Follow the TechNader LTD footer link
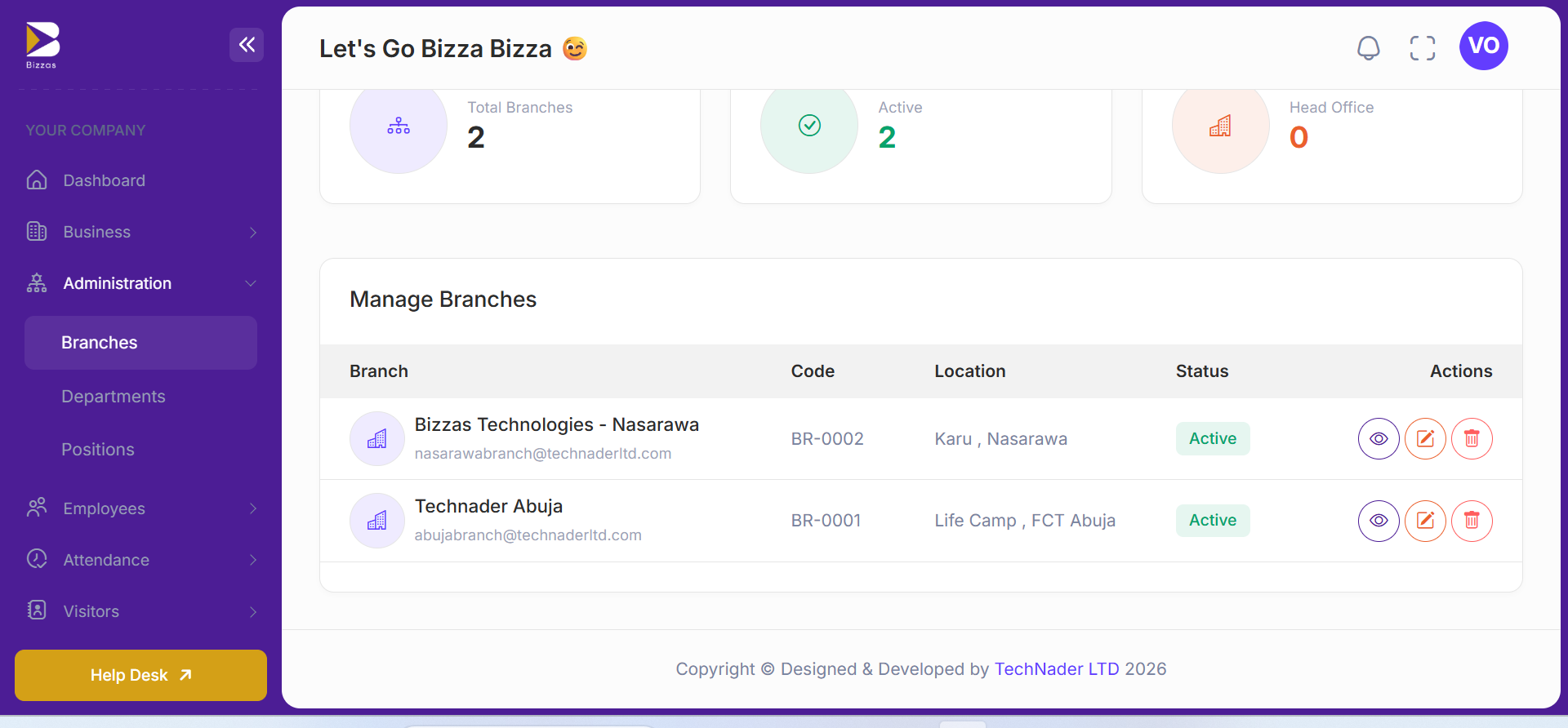 [x=1057, y=669]
